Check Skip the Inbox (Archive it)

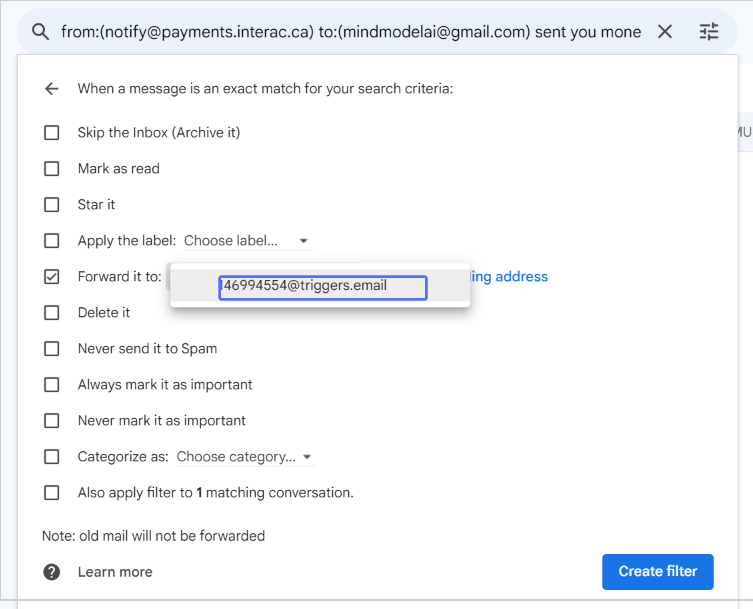click(x=51, y=133)
